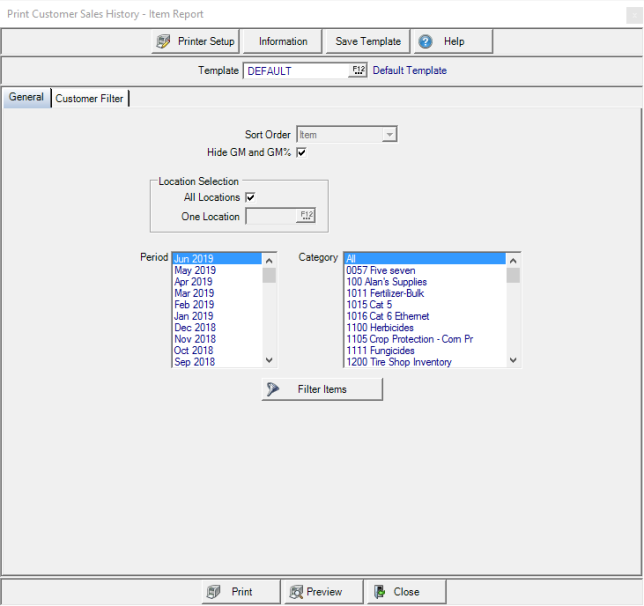The width and height of the screenshot is (644, 606).
Task: Click the Preview magnifier icon
Action: point(295,592)
